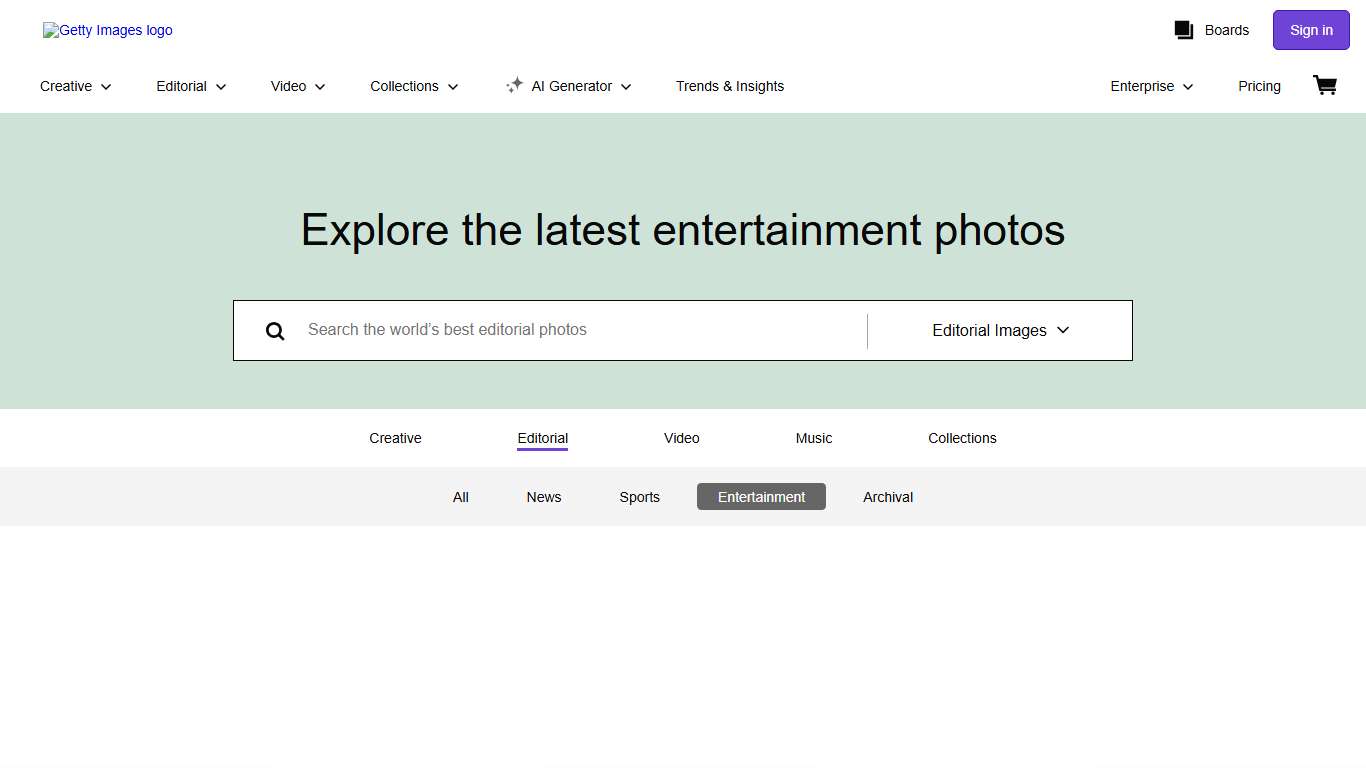Click the search magnifier icon

pos(275,330)
